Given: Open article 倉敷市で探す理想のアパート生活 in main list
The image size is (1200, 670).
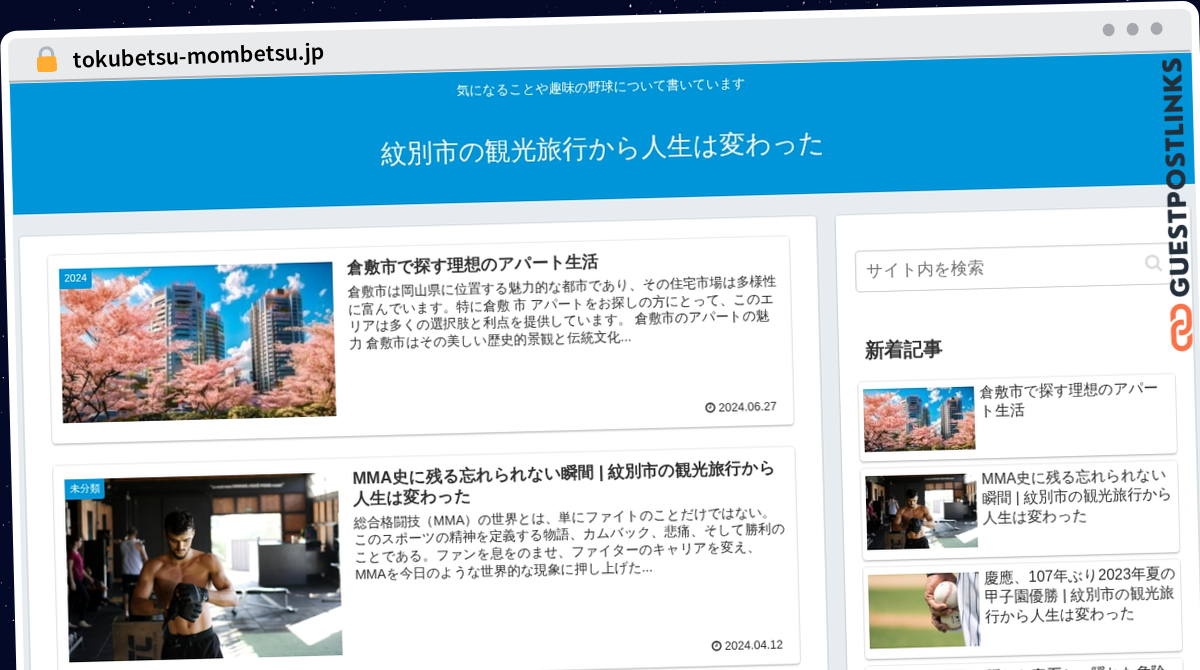Looking at the screenshot, I should click(472, 265).
